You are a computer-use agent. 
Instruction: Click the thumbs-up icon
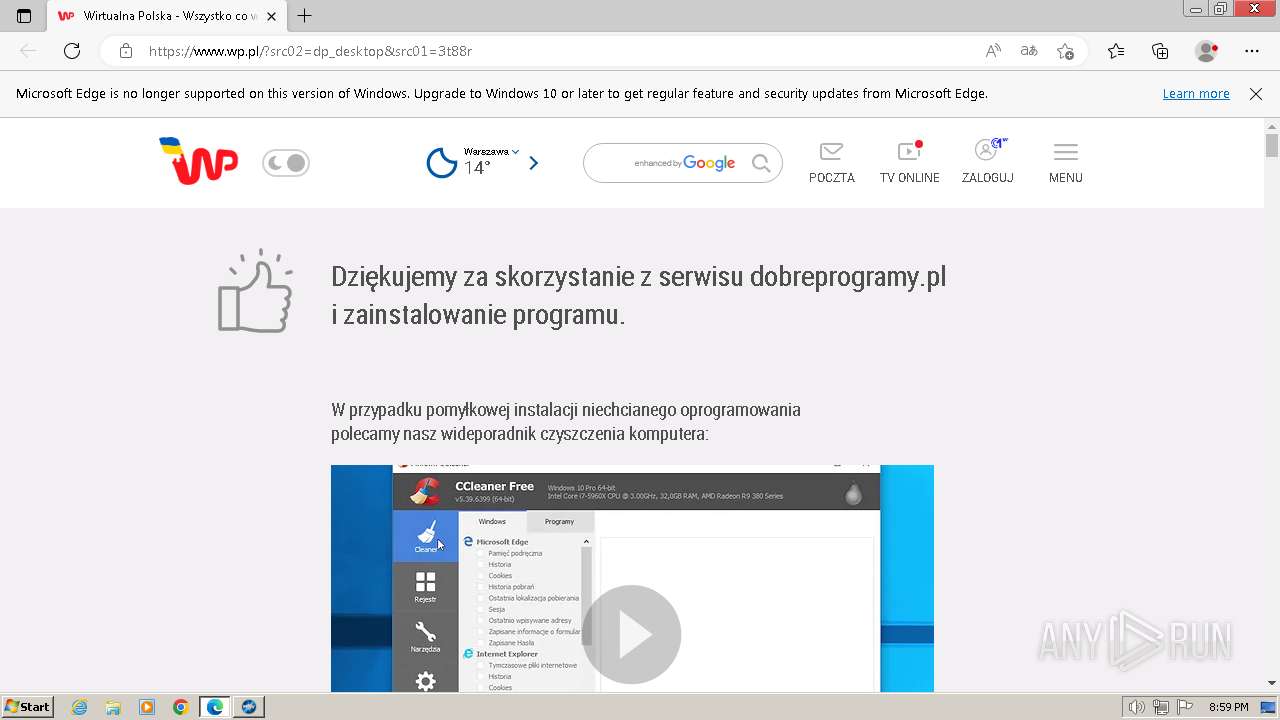pyautogui.click(x=255, y=291)
